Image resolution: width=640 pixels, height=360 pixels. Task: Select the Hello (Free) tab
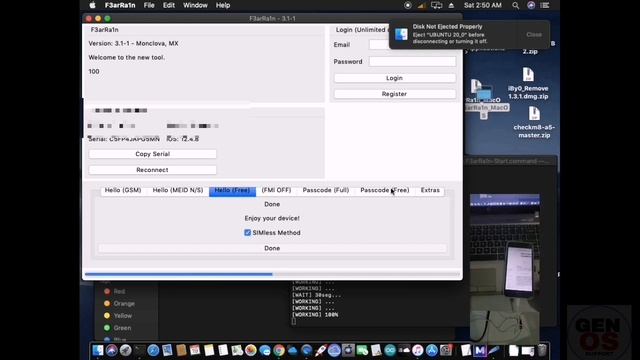[232, 190]
